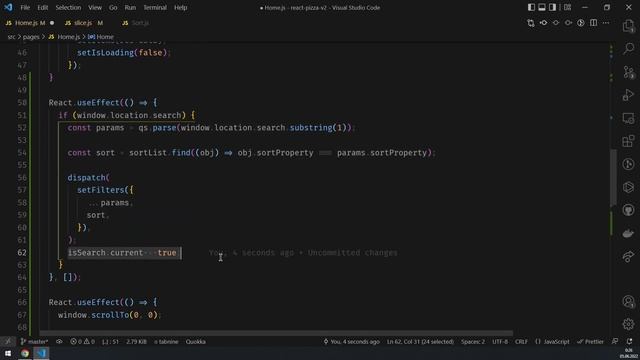
Task: Open the Search view magnifier icon
Action: coord(629,49)
